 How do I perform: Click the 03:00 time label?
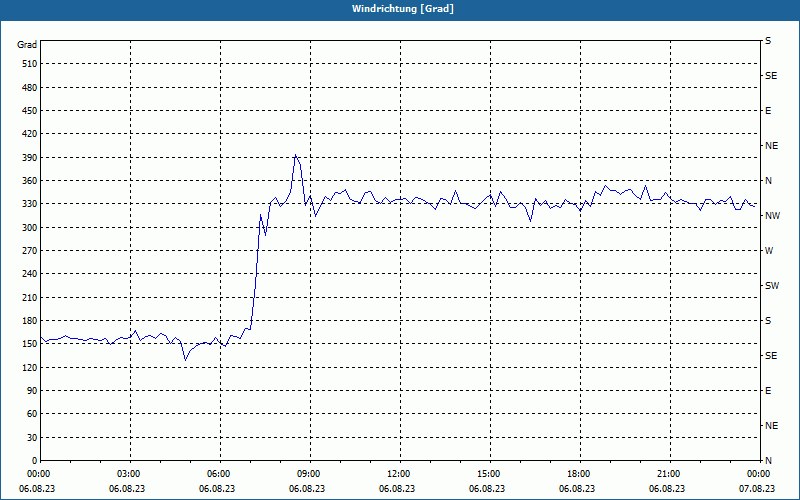(x=130, y=474)
